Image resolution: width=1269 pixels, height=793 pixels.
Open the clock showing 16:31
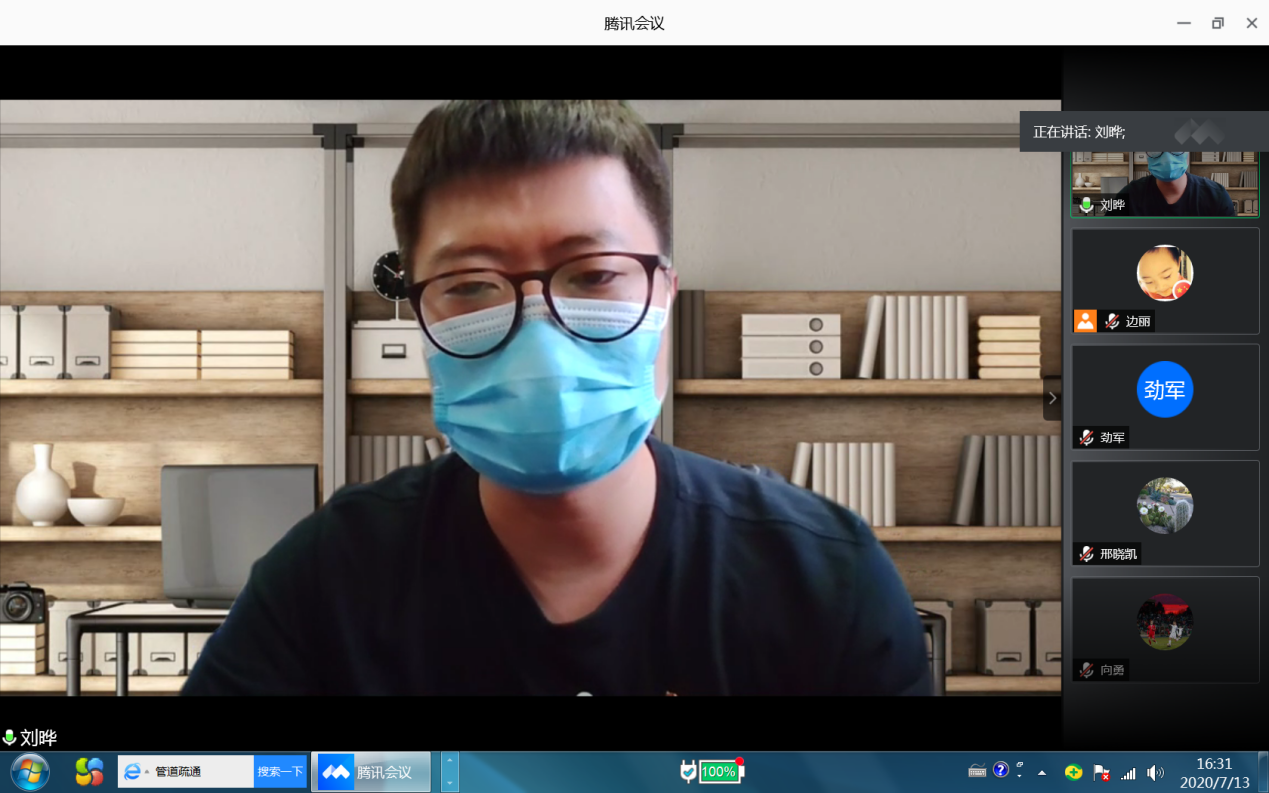[x=1214, y=772]
